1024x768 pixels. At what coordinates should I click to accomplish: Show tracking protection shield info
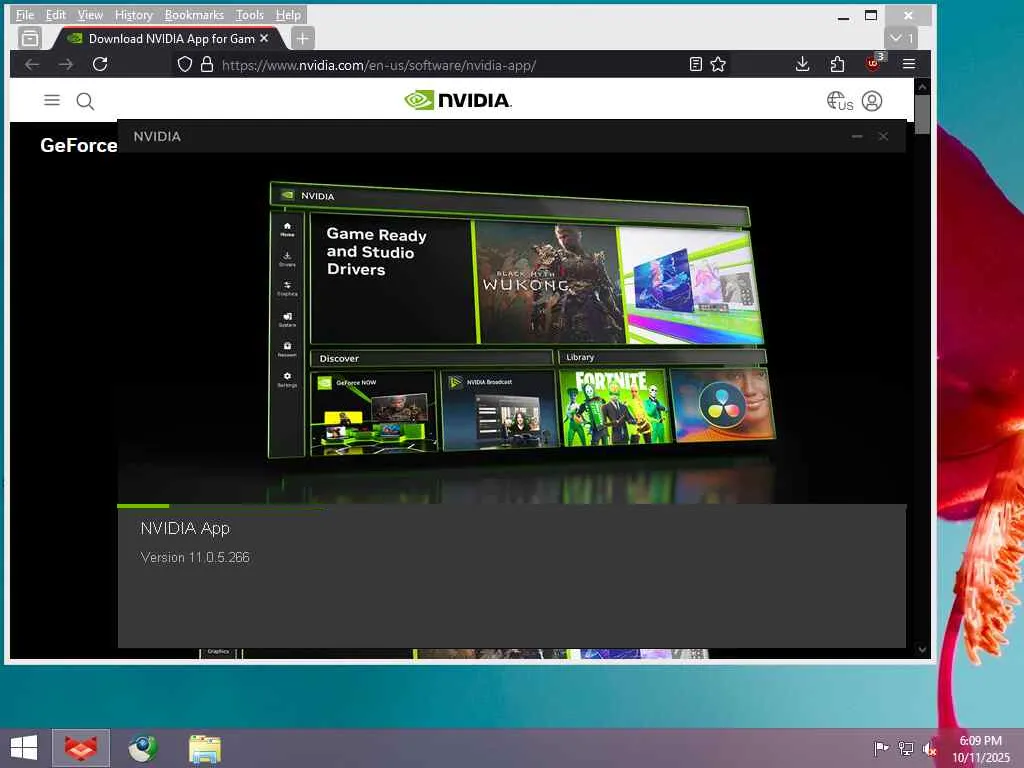[x=185, y=64]
